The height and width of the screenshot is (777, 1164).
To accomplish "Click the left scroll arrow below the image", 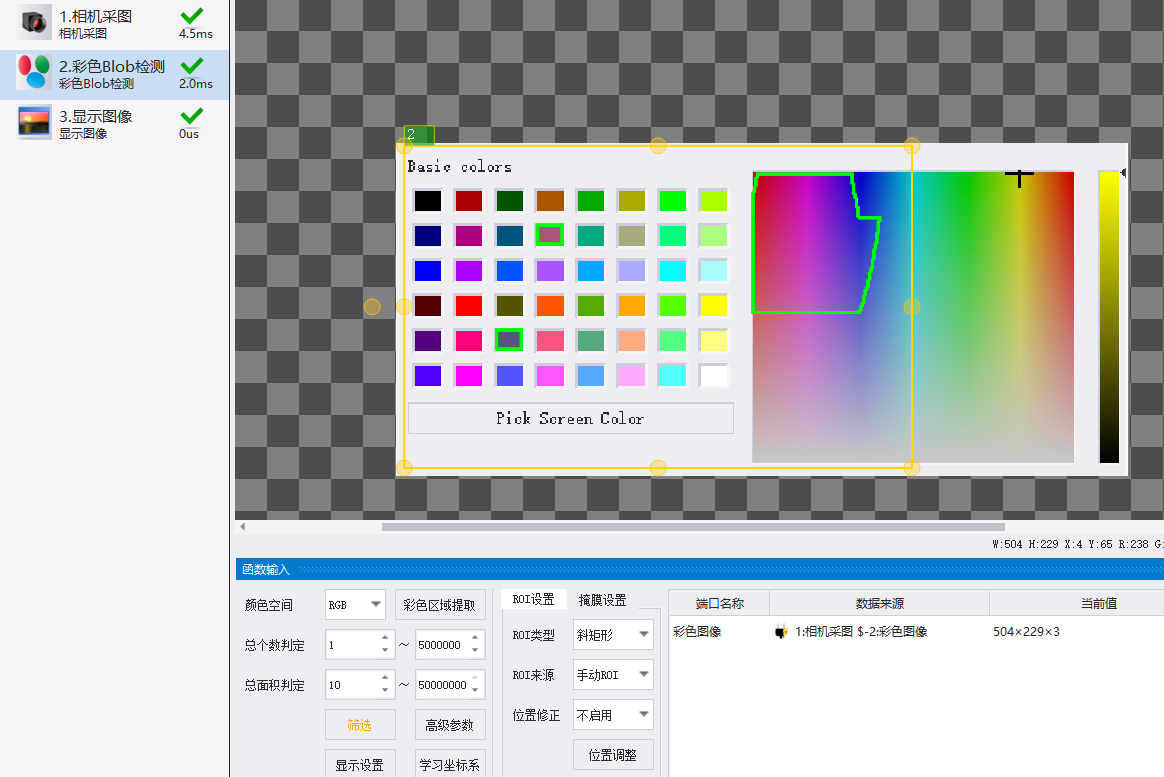I will (242, 527).
